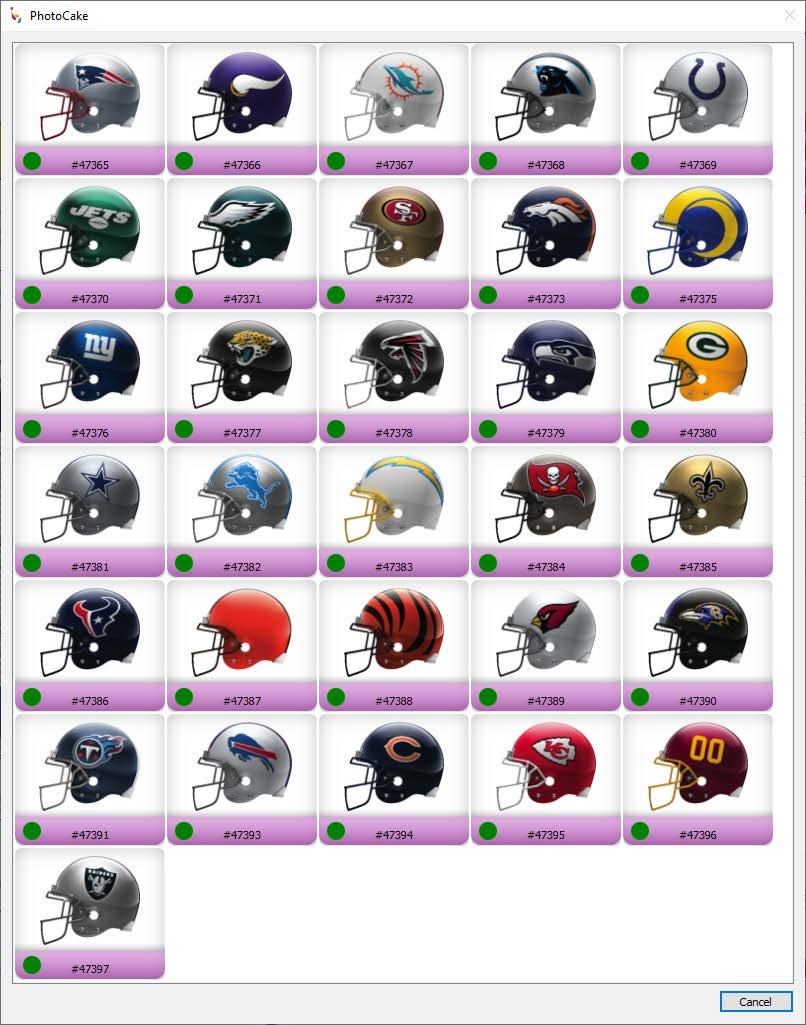Screen dimensions: 806x1025
Task: Pick the Chiefs helmet #47395
Action: point(546,767)
